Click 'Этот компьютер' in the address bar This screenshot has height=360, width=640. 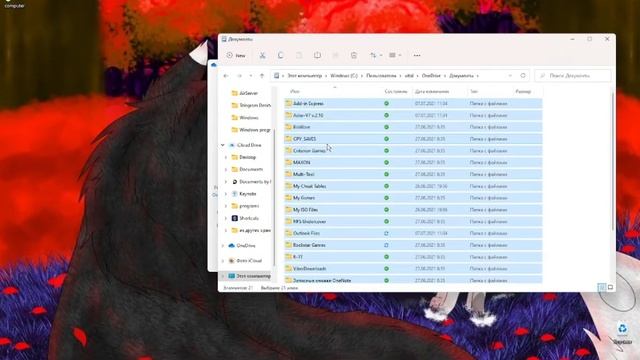tap(304, 76)
